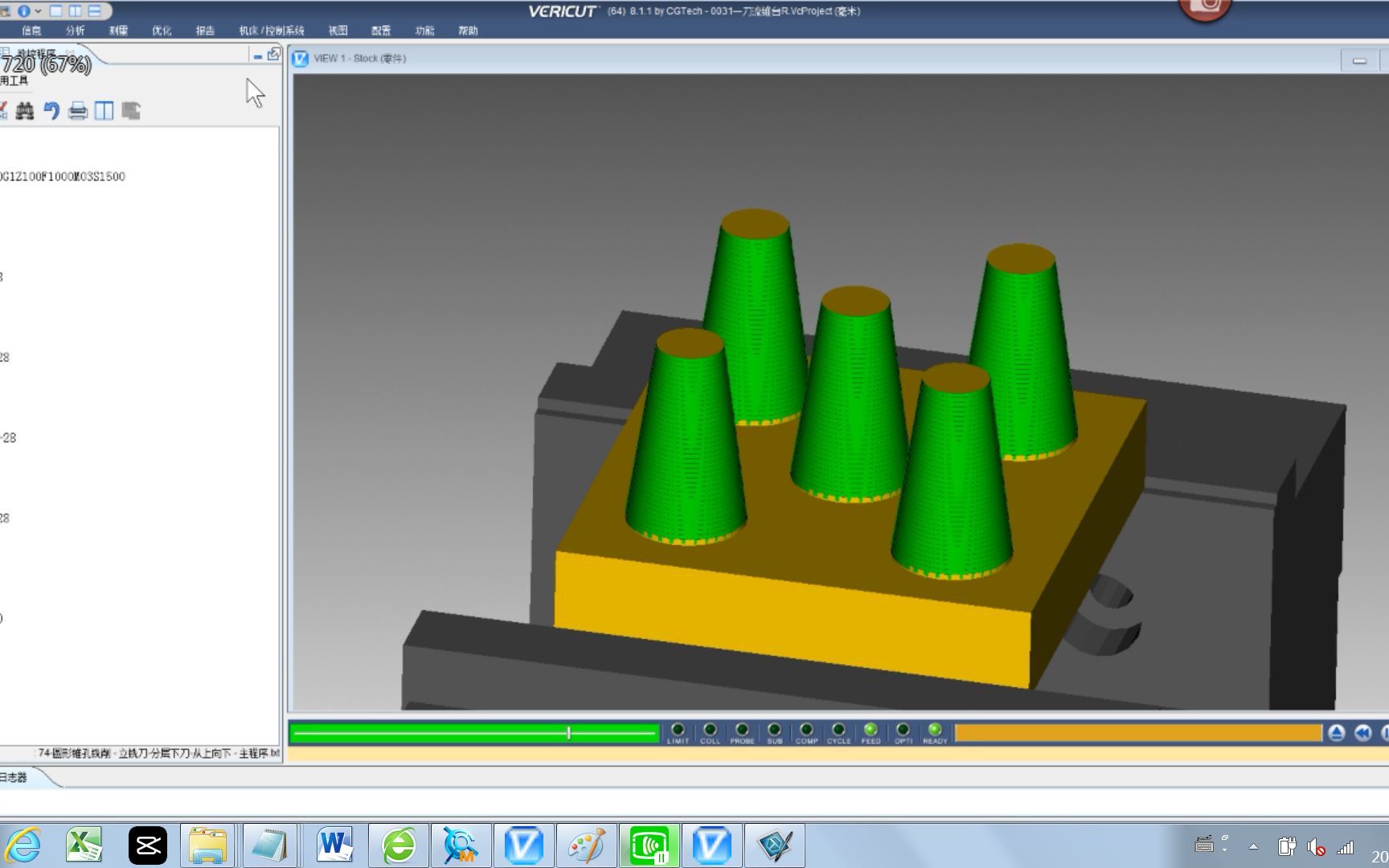
Task: Open the 视图 (View) menu
Action: tap(338, 31)
